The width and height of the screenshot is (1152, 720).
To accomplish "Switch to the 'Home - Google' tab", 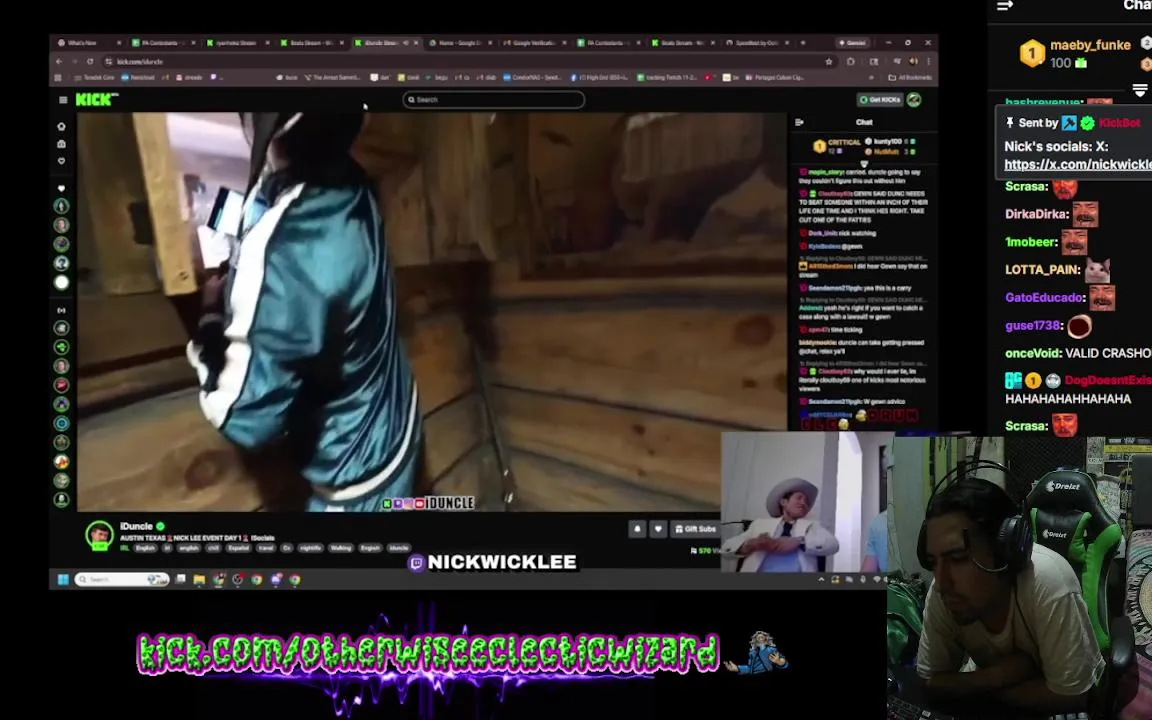I will pos(461,43).
